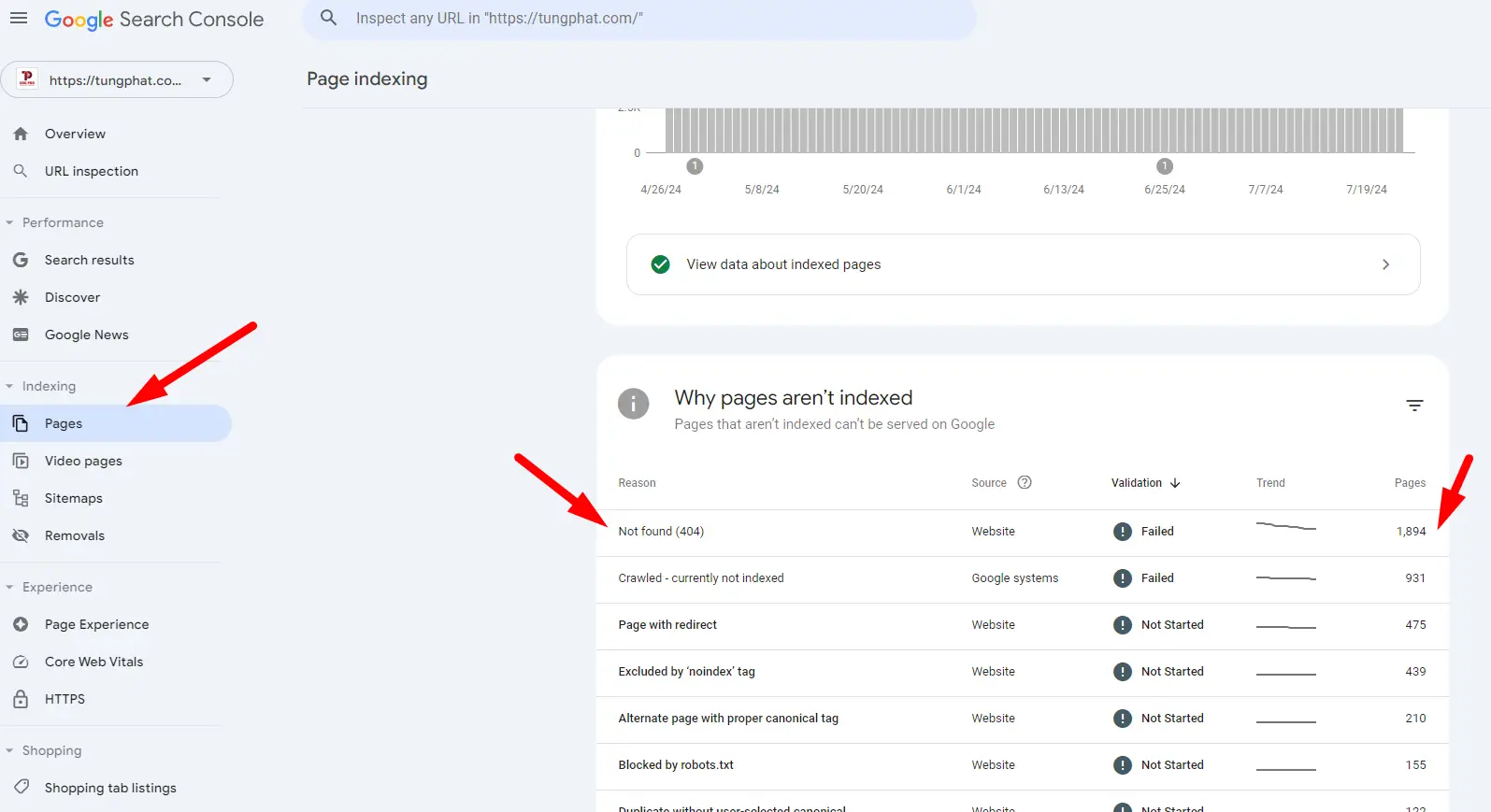Click the green check icon on indexed pages card
Viewport: 1491px width, 812px height.
pos(660,264)
